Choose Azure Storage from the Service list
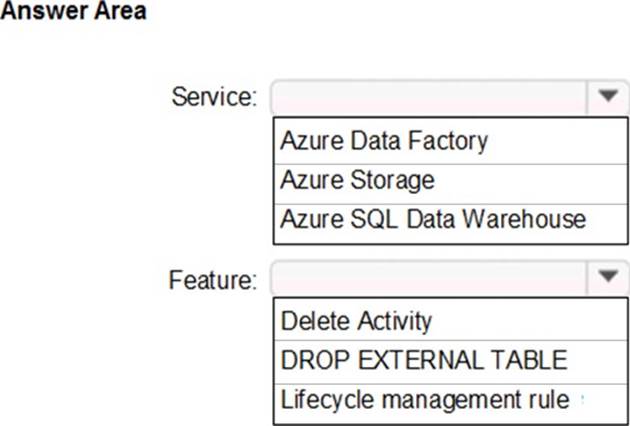630x426 pixels. pos(357,180)
